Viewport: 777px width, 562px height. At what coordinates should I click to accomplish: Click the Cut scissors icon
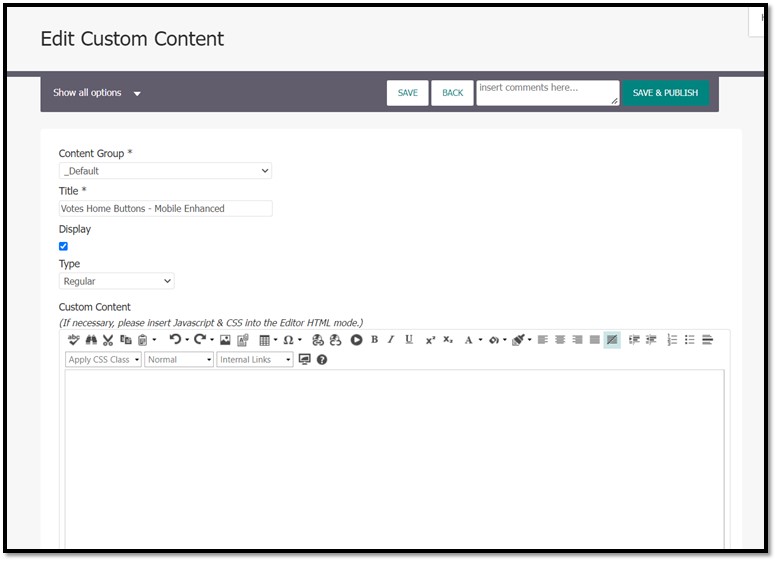pyautogui.click(x=108, y=340)
